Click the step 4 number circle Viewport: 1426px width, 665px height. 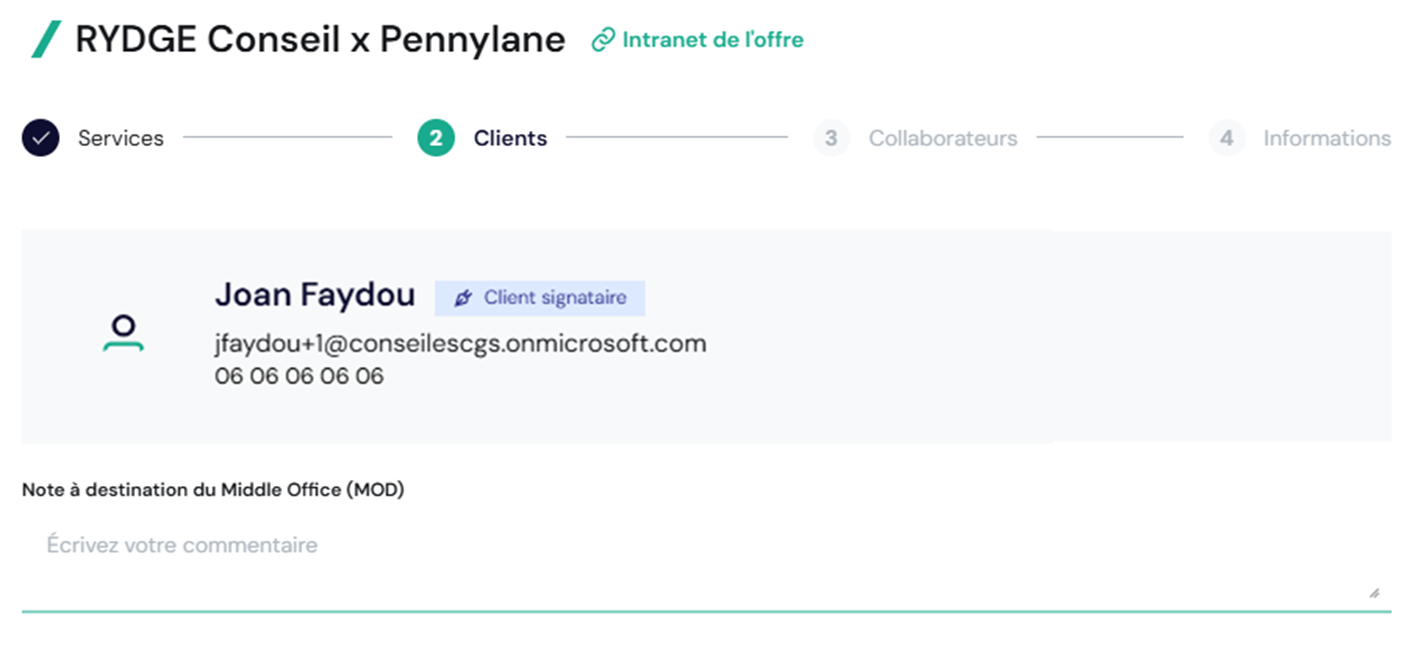coord(1227,138)
